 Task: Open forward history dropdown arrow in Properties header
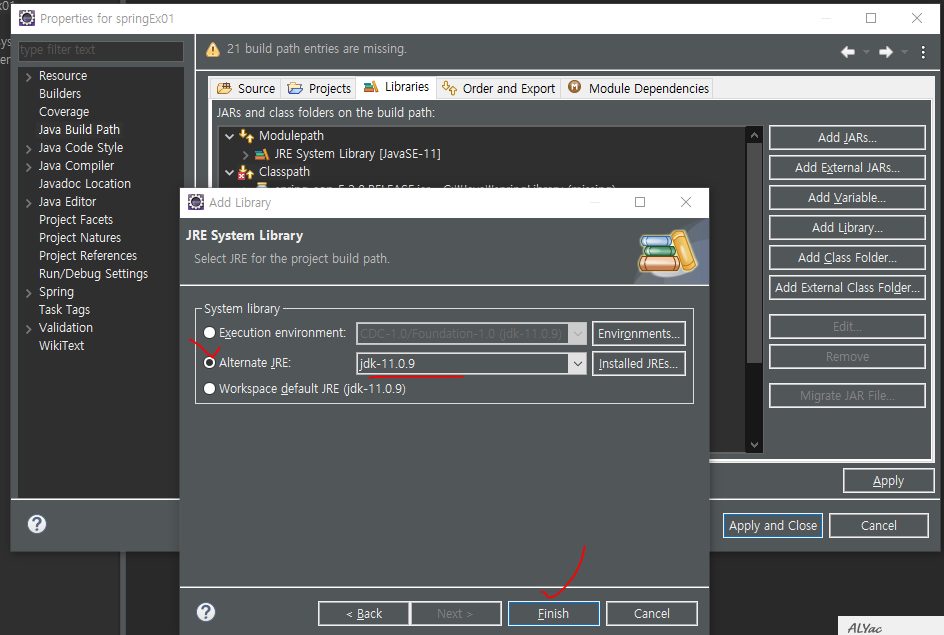click(x=904, y=52)
